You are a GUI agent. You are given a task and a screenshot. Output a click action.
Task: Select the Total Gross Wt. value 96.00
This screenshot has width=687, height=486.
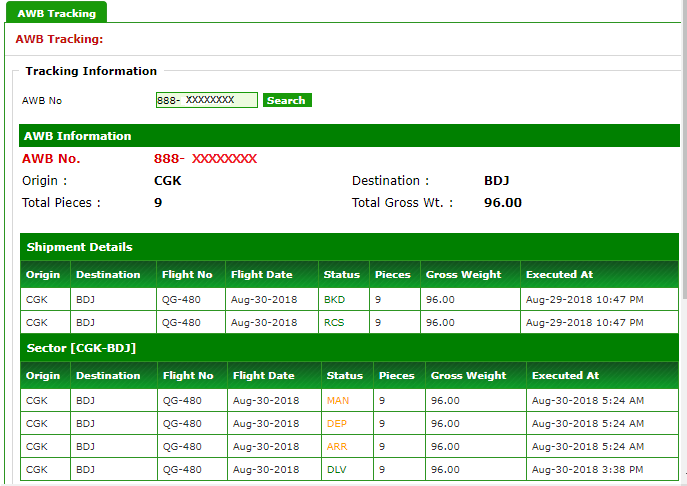503,202
